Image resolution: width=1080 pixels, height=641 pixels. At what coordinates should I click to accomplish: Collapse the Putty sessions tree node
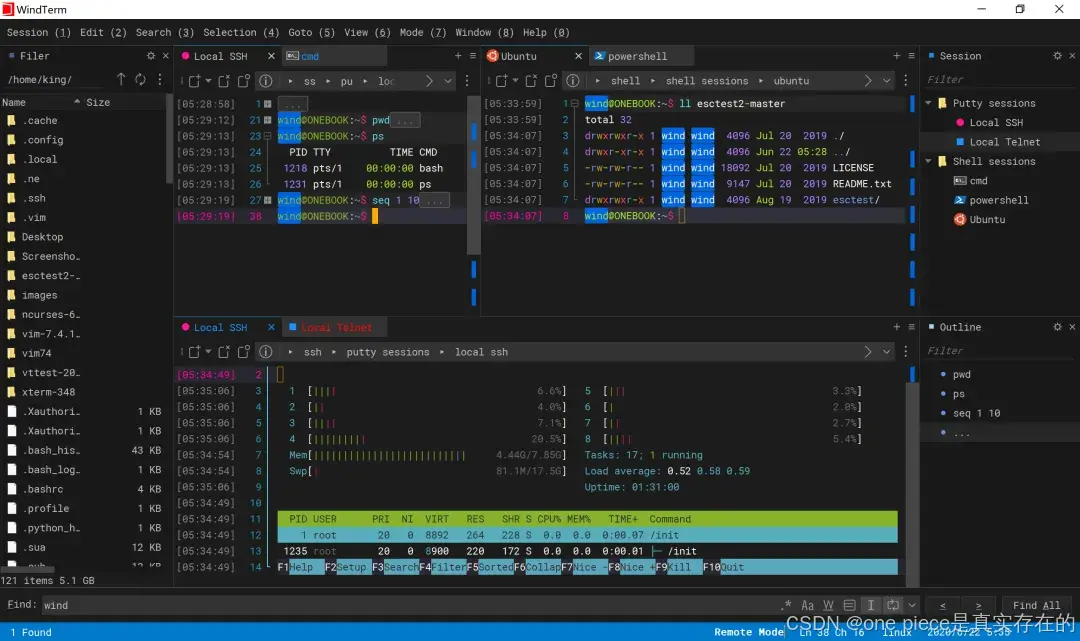click(x=928, y=103)
